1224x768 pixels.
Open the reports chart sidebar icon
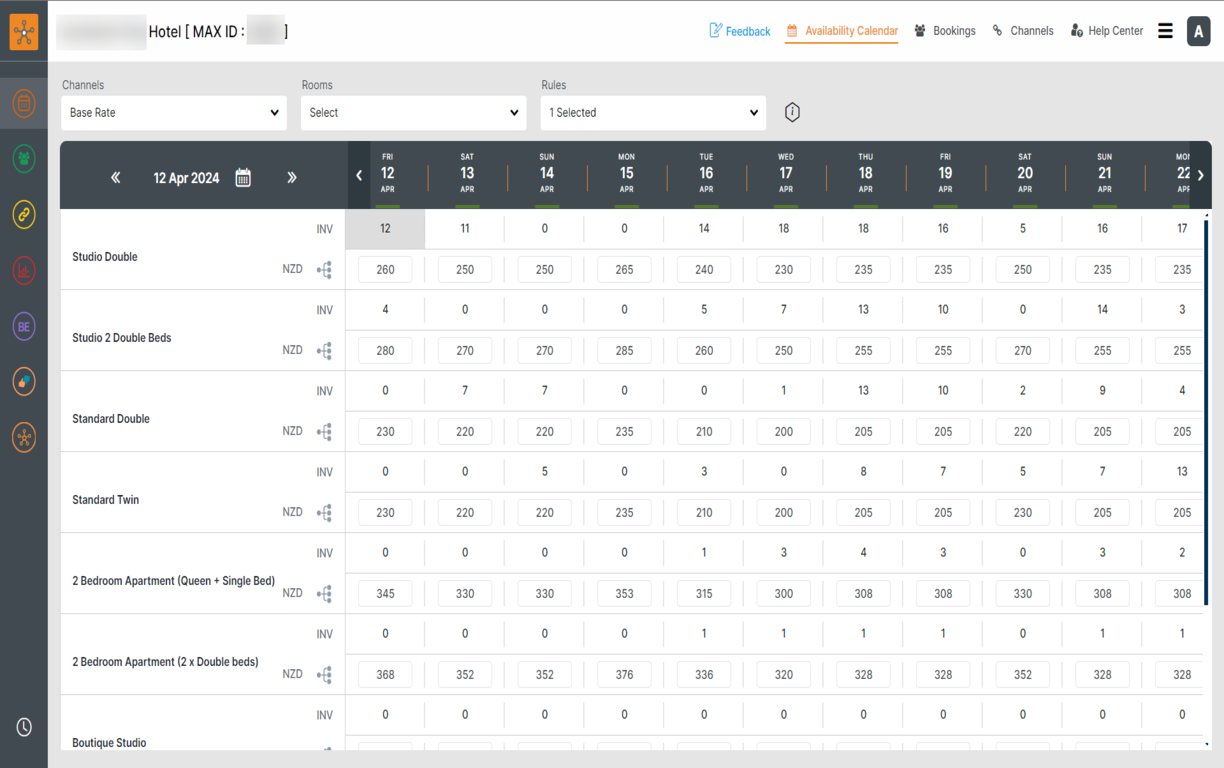24,270
